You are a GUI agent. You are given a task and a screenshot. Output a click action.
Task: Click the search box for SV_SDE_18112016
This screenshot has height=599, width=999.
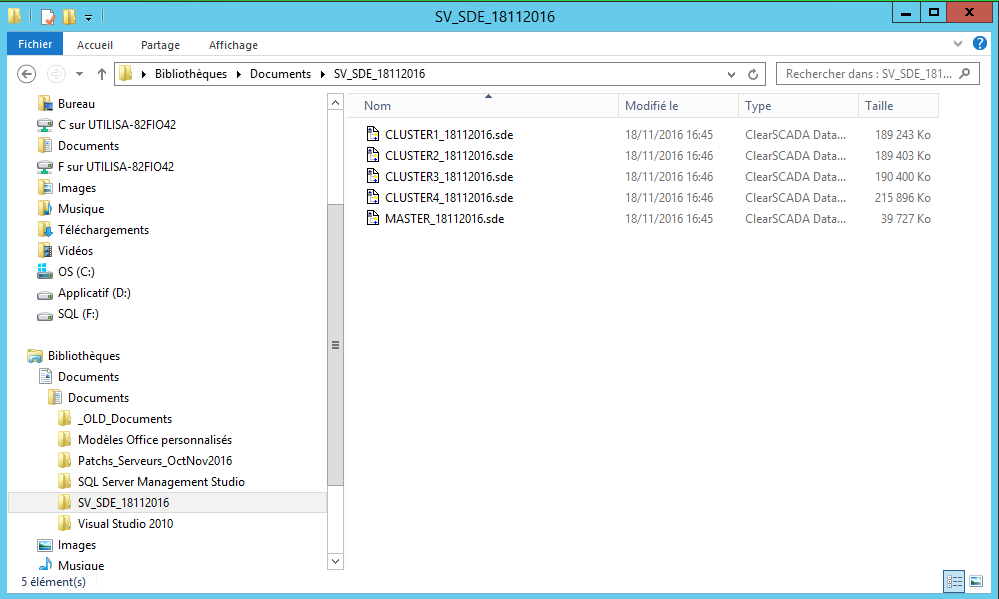pos(868,74)
